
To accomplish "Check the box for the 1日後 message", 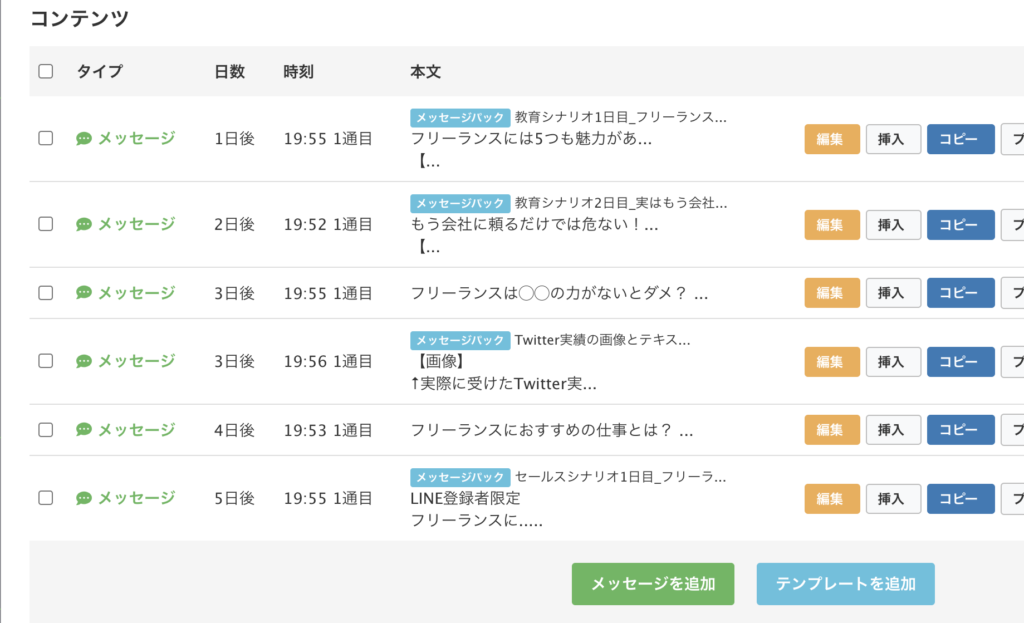I will [45, 139].
